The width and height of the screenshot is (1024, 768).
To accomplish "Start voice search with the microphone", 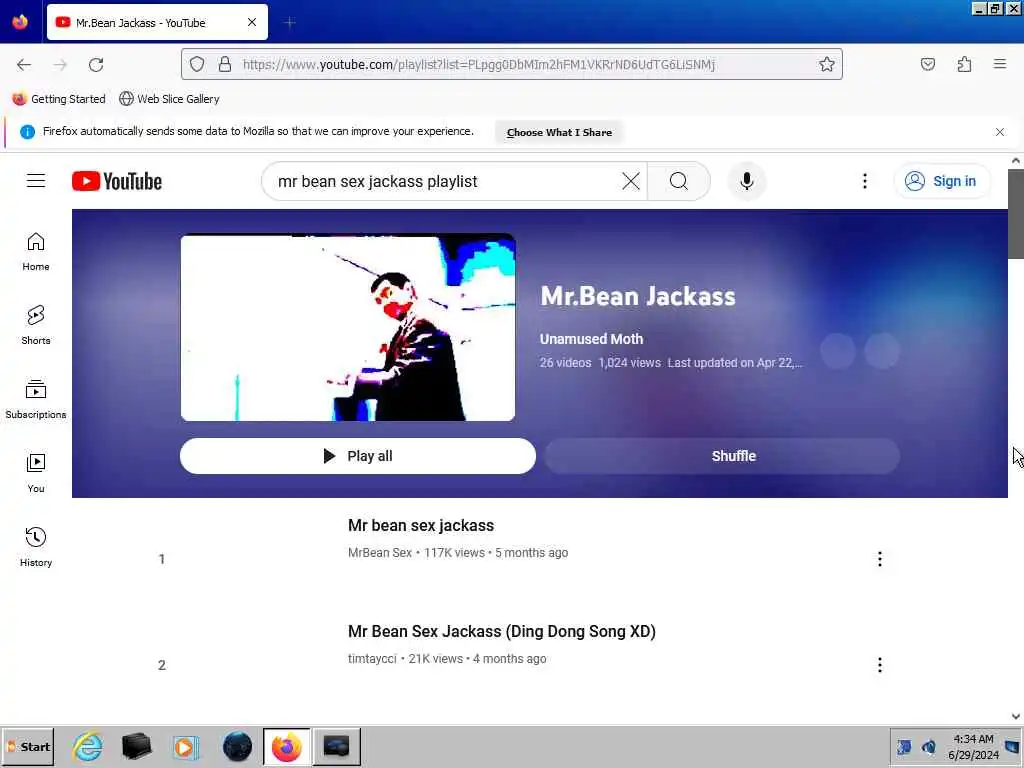I will click(x=746, y=181).
